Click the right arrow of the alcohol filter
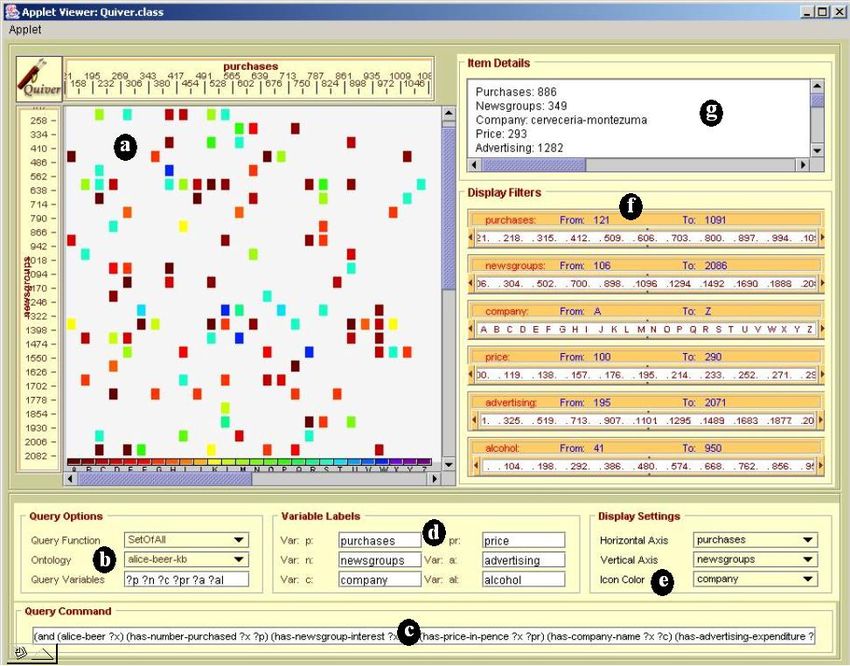The height and width of the screenshot is (666, 850). click(820, 465)
